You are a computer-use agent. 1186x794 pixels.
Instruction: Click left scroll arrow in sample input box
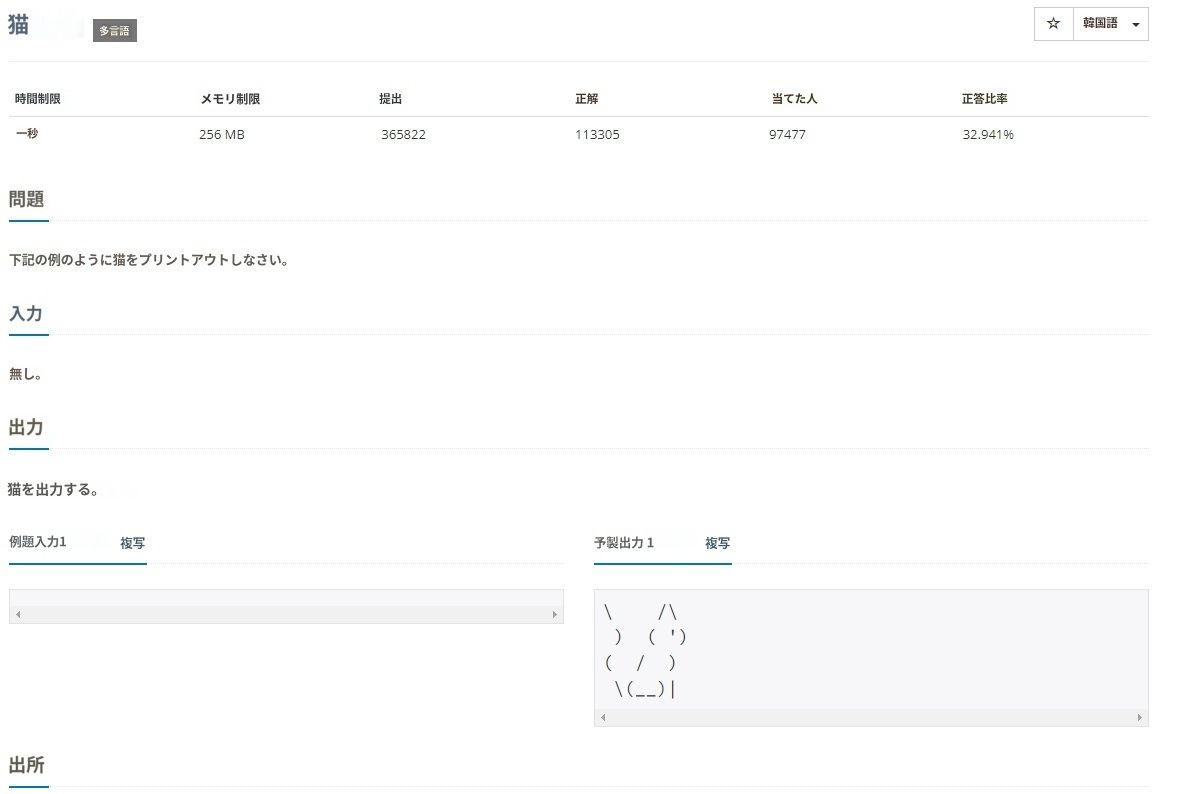[x=18, y=614]
